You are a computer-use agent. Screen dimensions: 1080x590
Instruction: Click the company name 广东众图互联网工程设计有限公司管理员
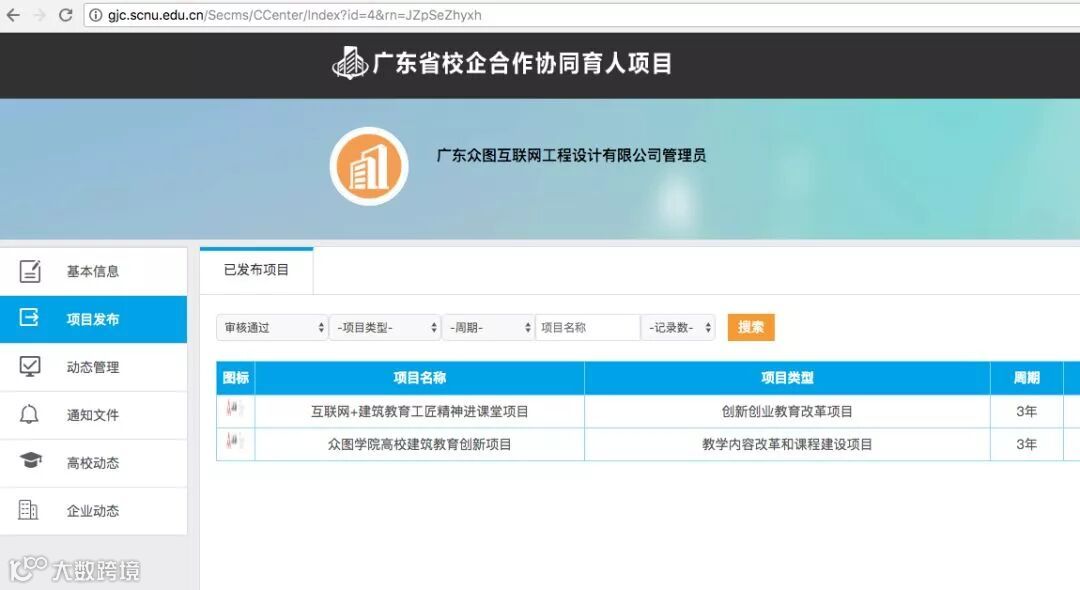pyautogui.click(x=571, y=156)
